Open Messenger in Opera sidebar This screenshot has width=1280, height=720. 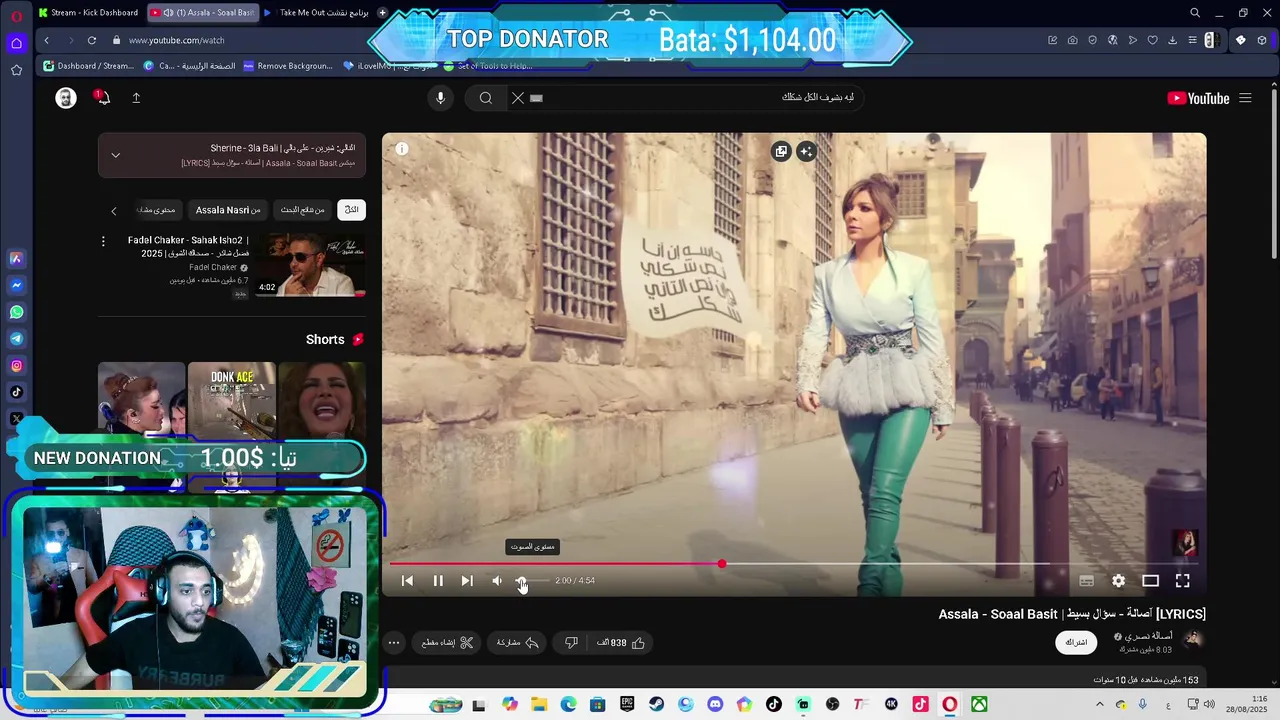16,285
